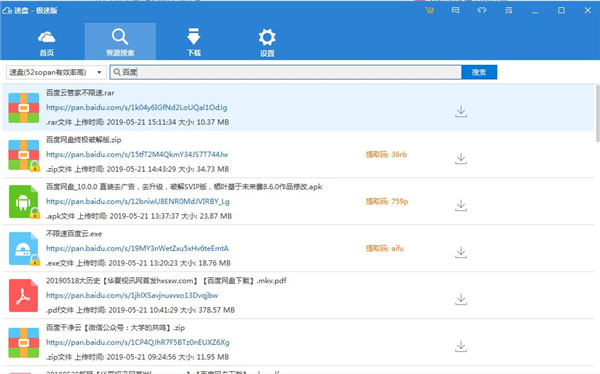Click the 速盘 cloud logo in title bar
This screenshot has height=374, width=600.
(x=7, y=10)
